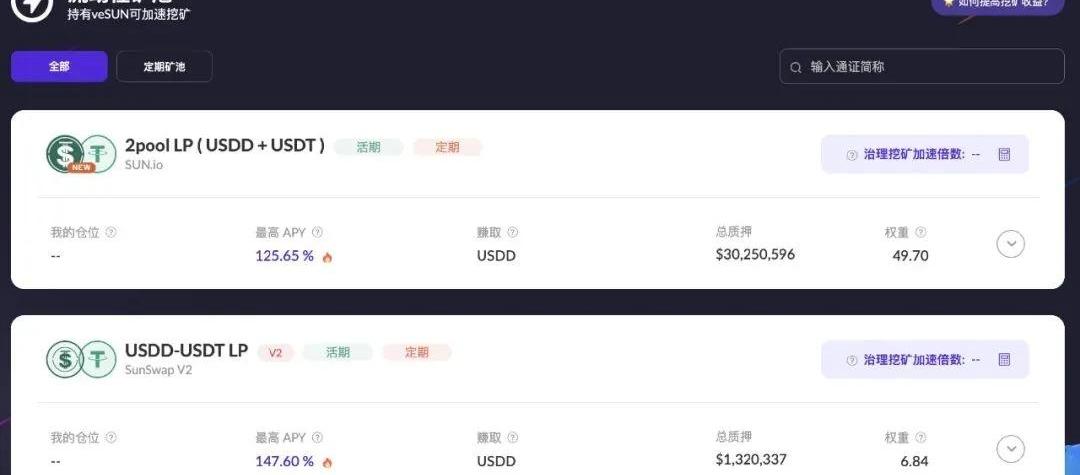This screenshot has height=475, width=1080.
Task: Click the search magnifier icon
Action: click(796, 67)
